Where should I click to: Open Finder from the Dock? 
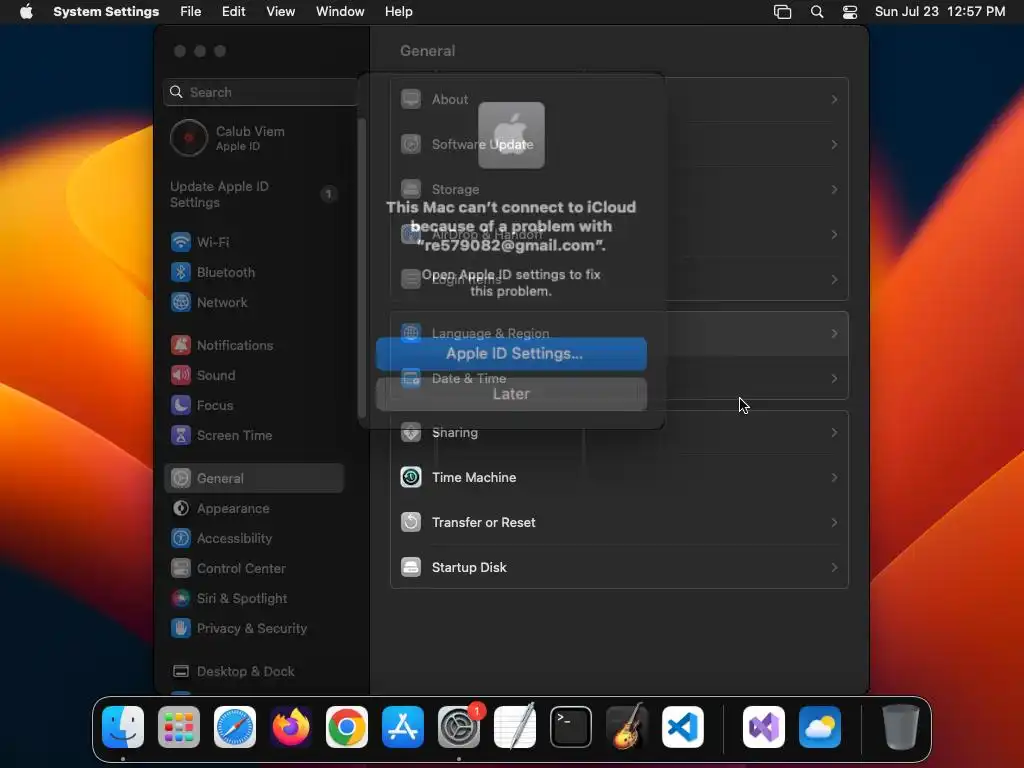click(x=123, y=727)
